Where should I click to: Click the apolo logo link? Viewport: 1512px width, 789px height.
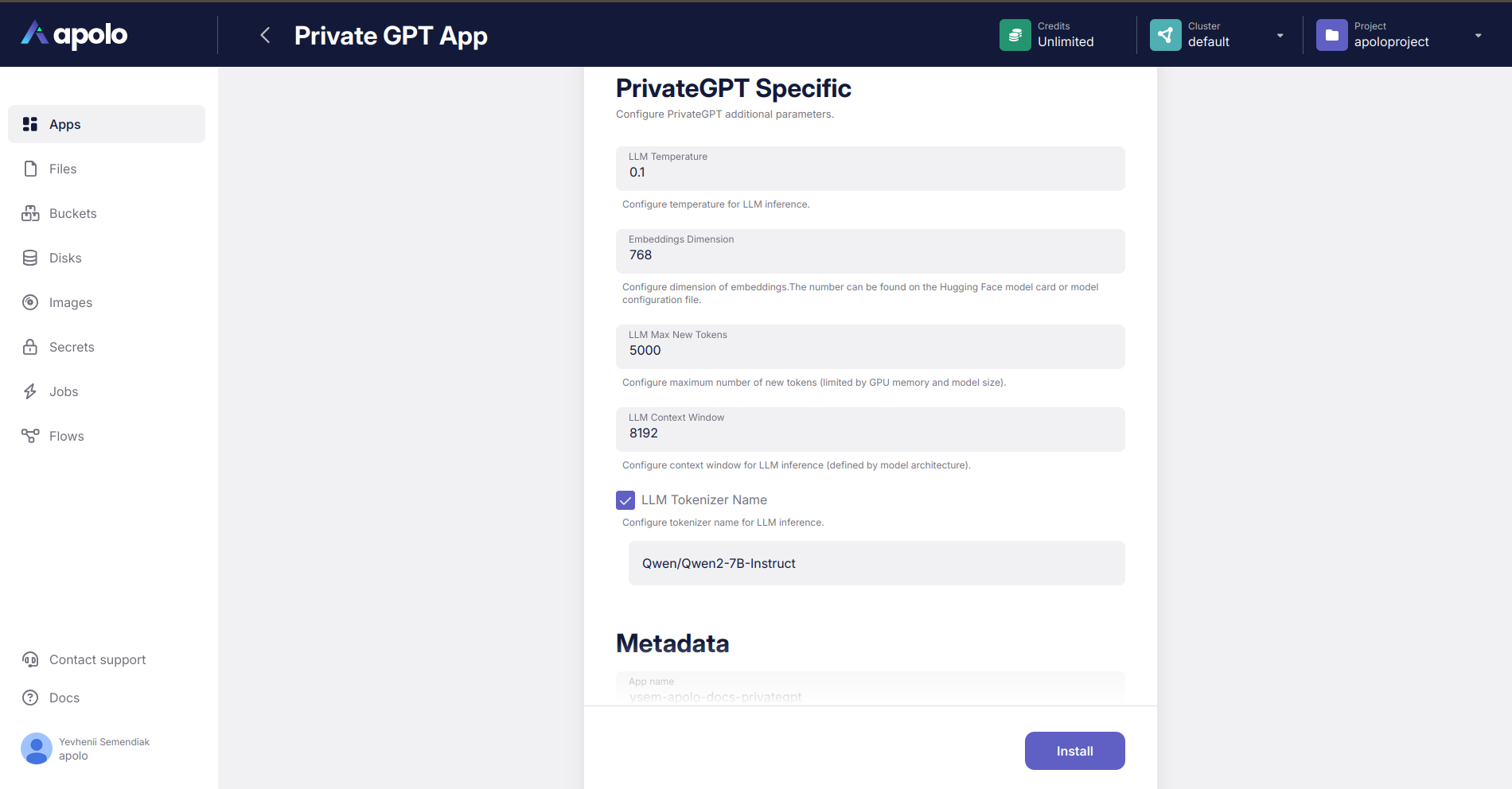[x=74, y=34]
